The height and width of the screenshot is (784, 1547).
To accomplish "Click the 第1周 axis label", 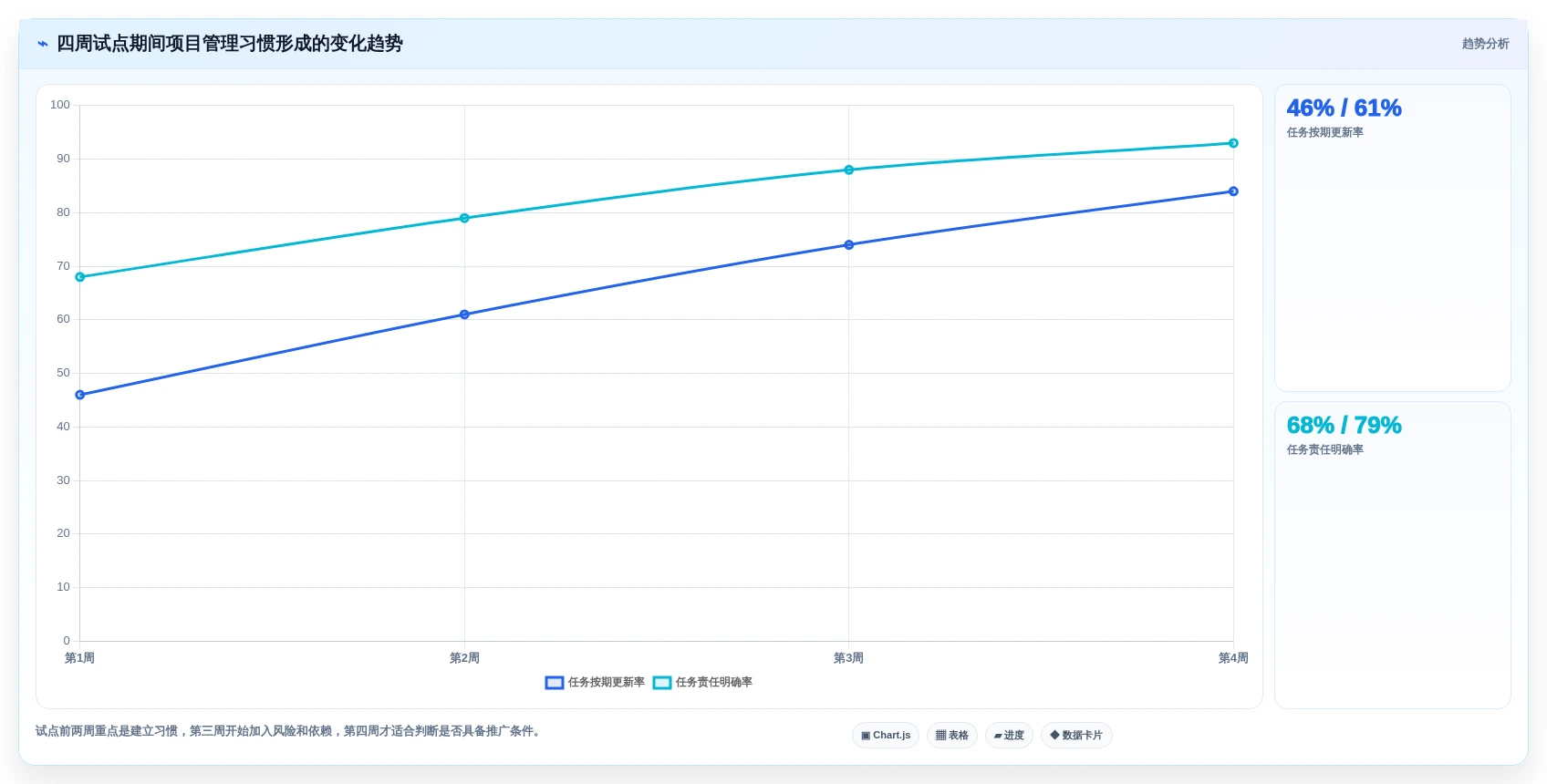I will (80, 658).
